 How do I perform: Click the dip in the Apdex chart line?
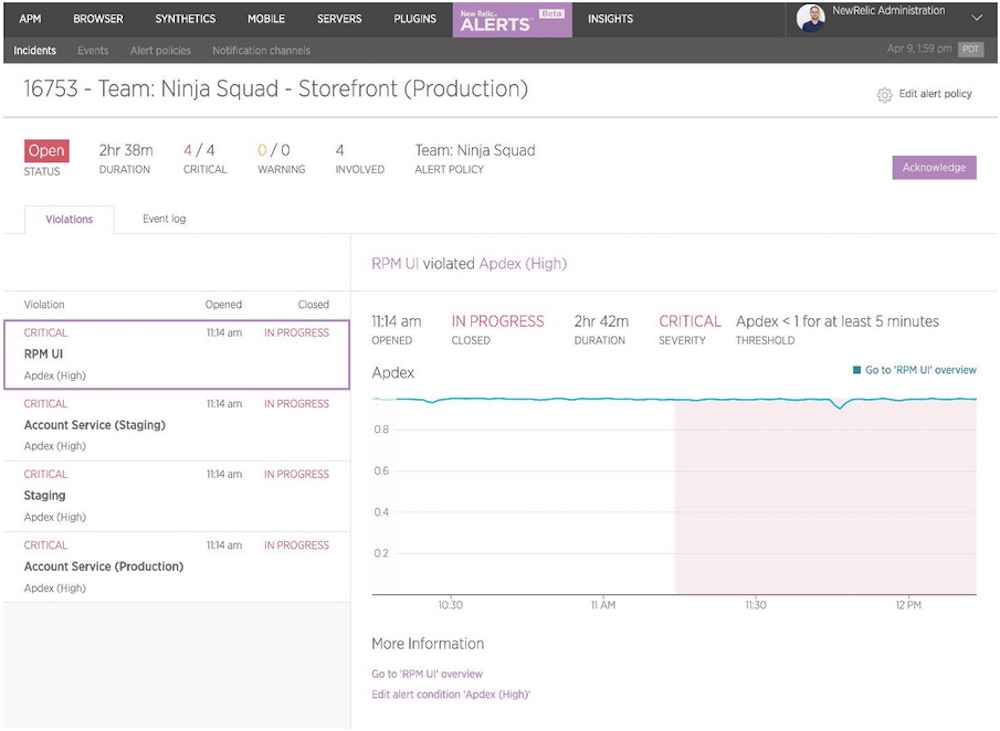point(840,407)
